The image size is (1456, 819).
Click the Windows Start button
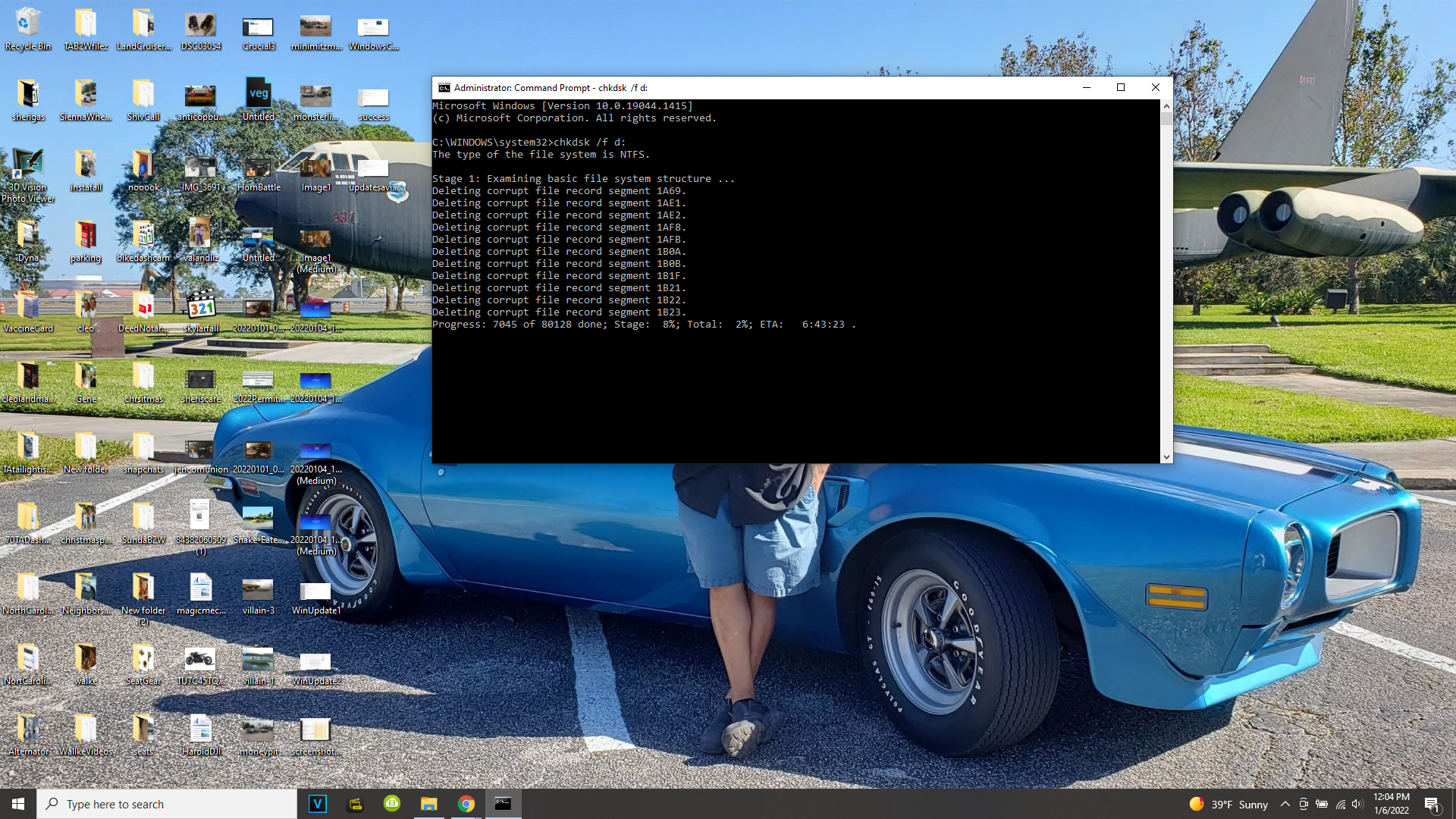(x=18, y=804)
